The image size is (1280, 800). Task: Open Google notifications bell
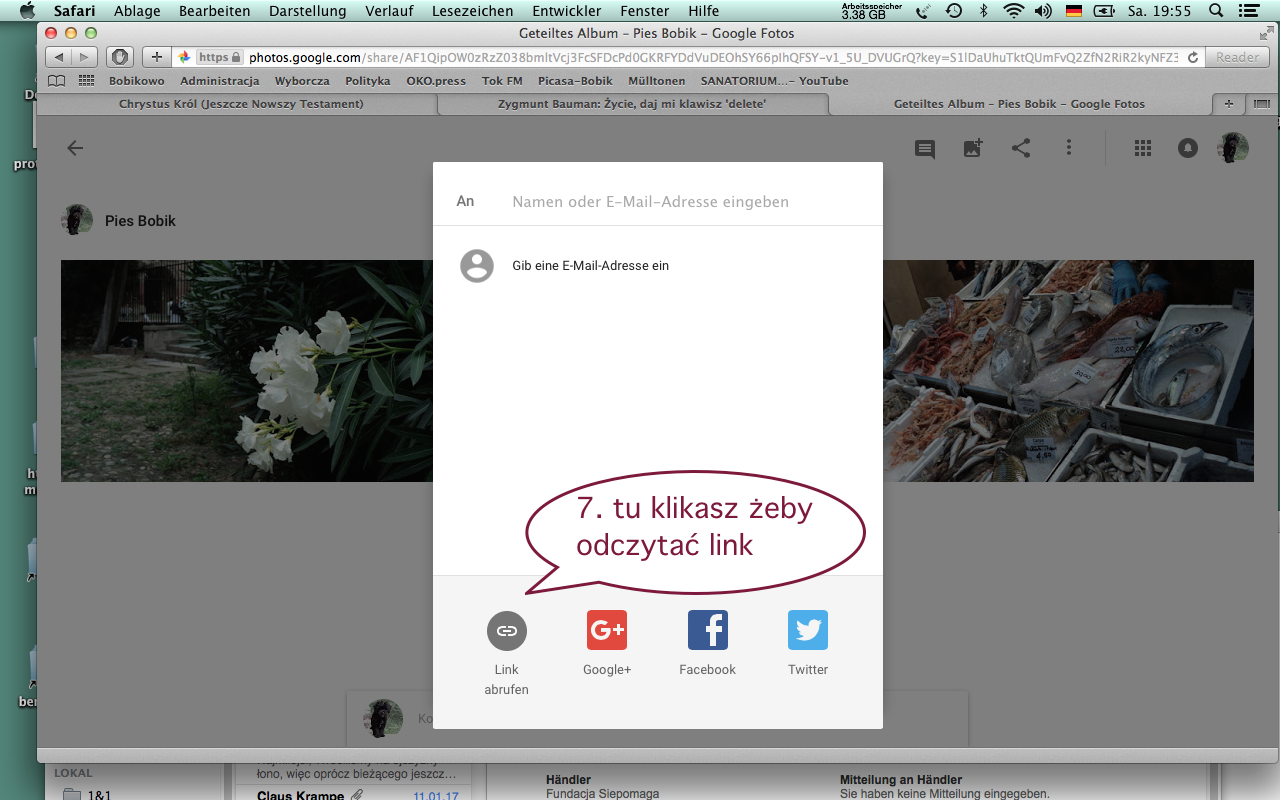(1188, 148)
